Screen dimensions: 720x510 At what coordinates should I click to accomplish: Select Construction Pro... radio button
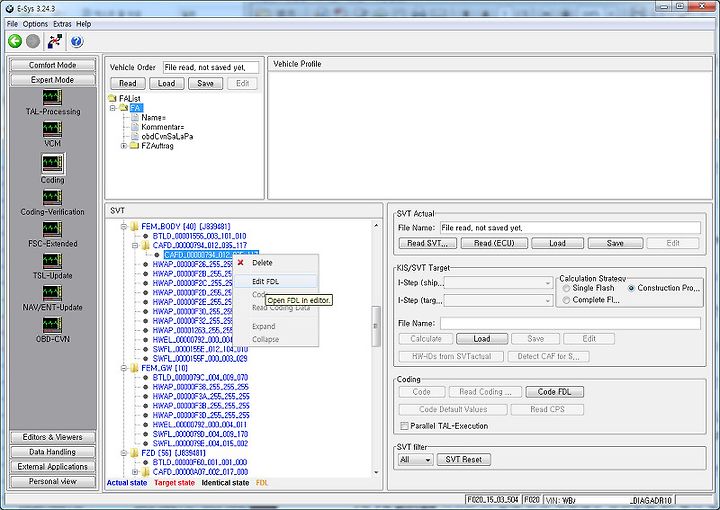point(631,288)
